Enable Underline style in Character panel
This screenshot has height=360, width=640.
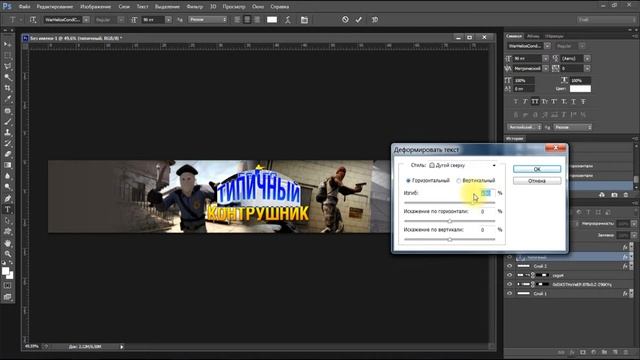tap(573, 101)
